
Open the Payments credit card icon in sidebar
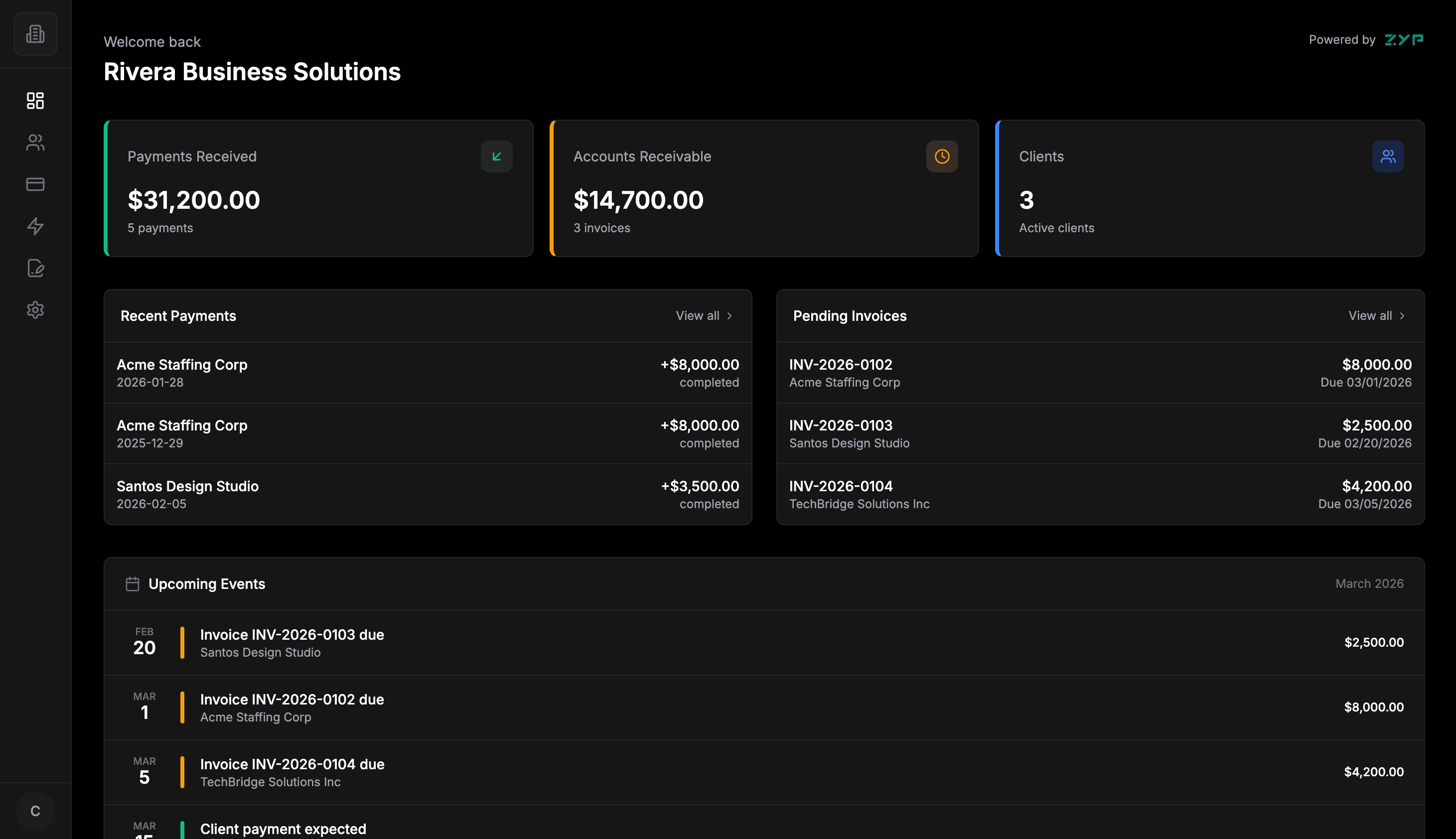click(35, 184)
